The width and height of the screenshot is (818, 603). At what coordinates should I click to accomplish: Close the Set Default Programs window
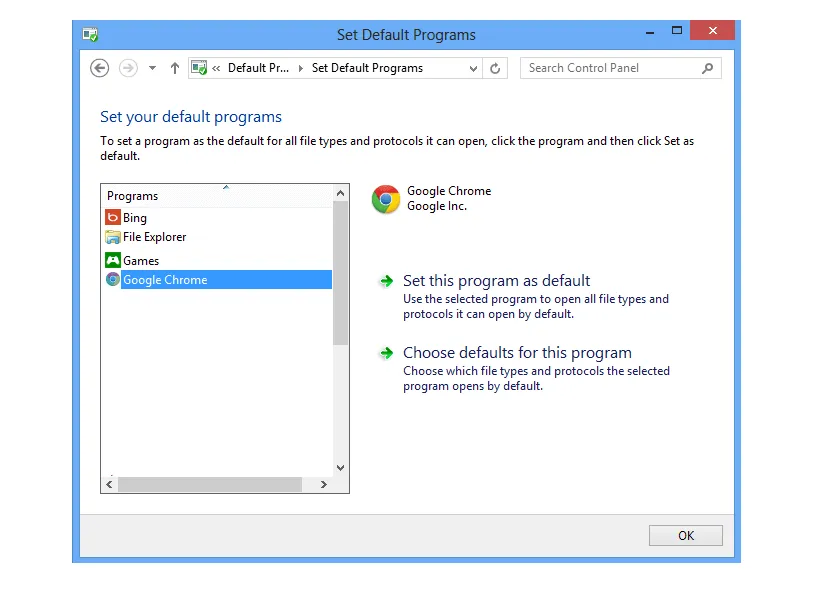click(713, 31)
